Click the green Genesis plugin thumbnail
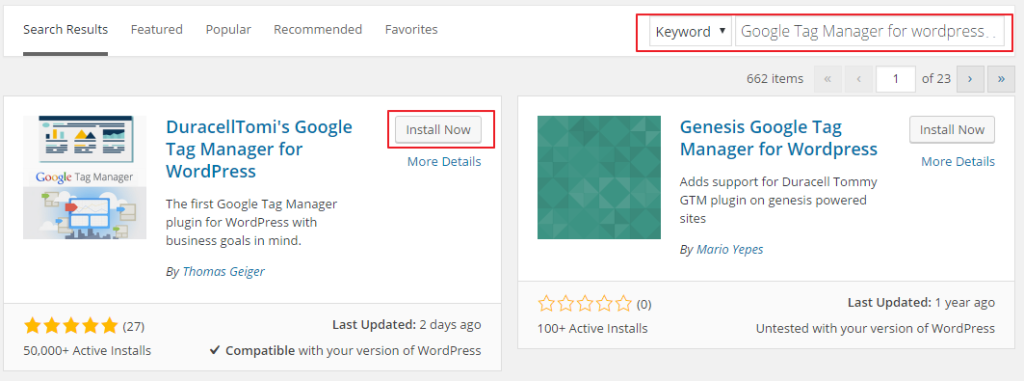The image size is (1024, 381). [x=599, y=177]
